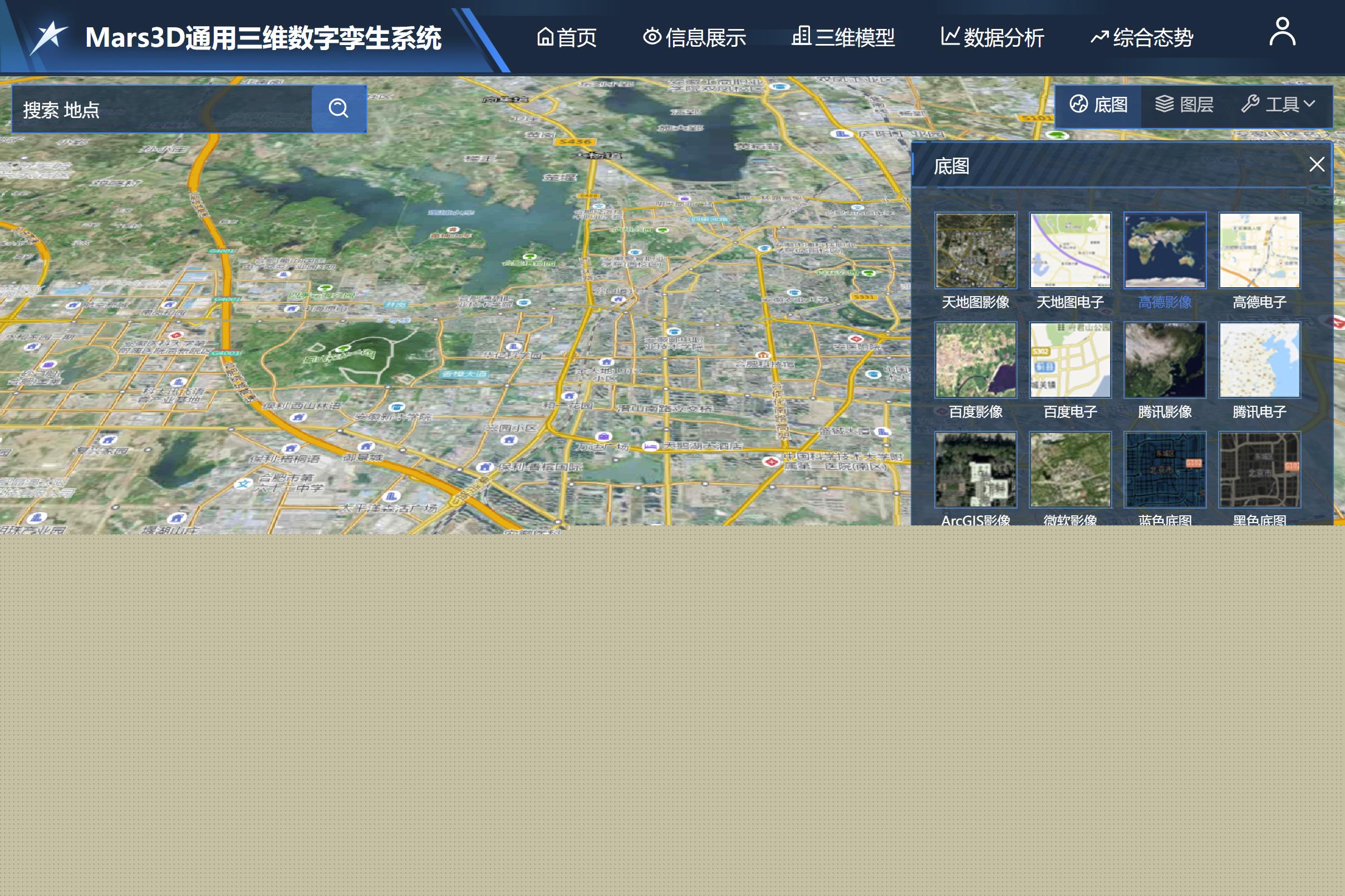Image resolution: width=1345 pixels, height=896 pixels.
Task: Choose the 蓝色底图 thumbnail
Action: coord(1165,470)
